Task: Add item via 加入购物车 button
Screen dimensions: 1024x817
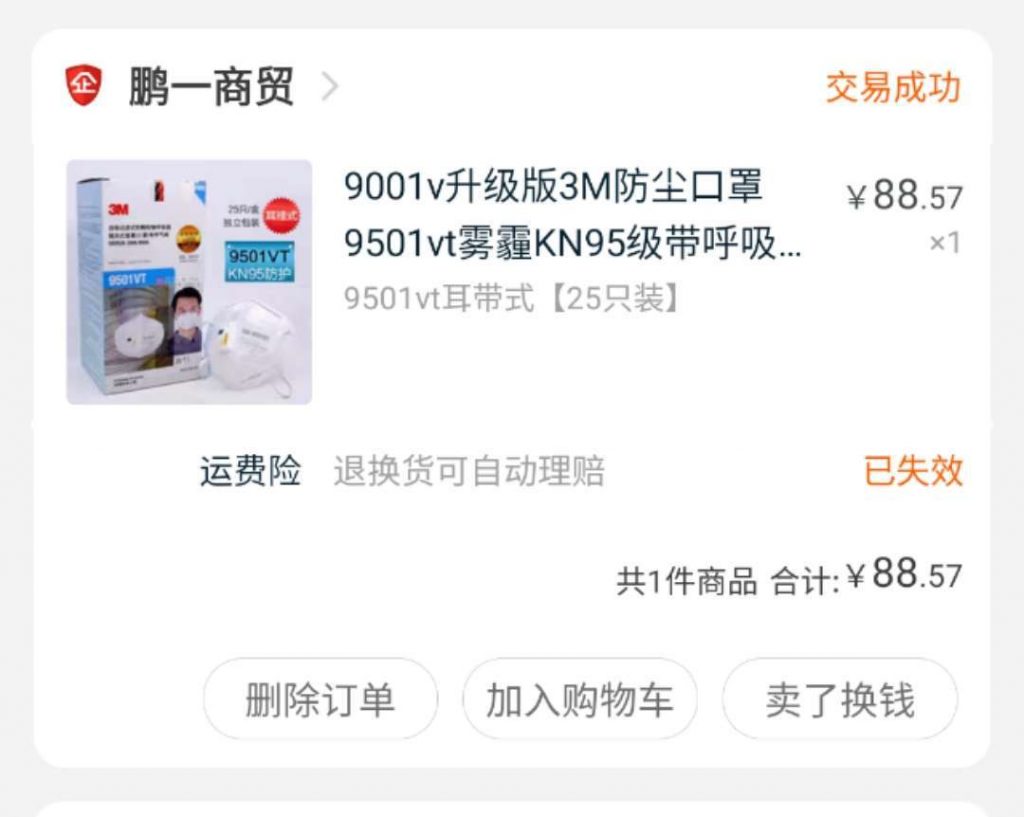Action: (x=579, y=699)
